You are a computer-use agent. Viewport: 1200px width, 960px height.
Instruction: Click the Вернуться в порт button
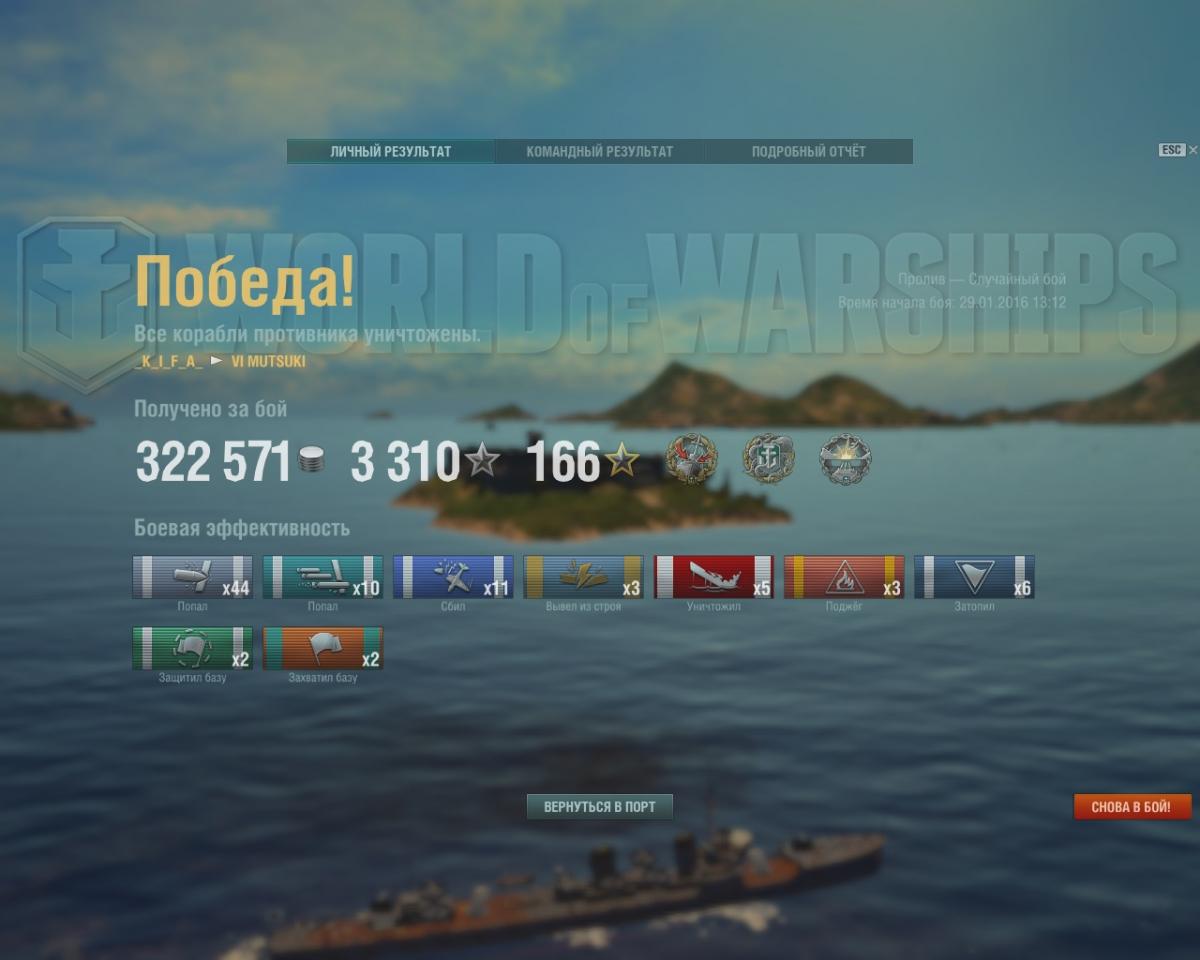tap(600, 806)
